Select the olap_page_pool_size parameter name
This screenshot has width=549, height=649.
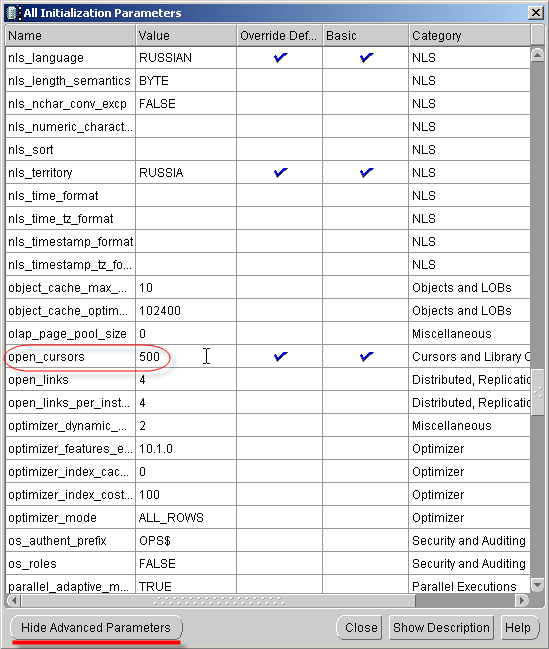[x=67, y=334]
